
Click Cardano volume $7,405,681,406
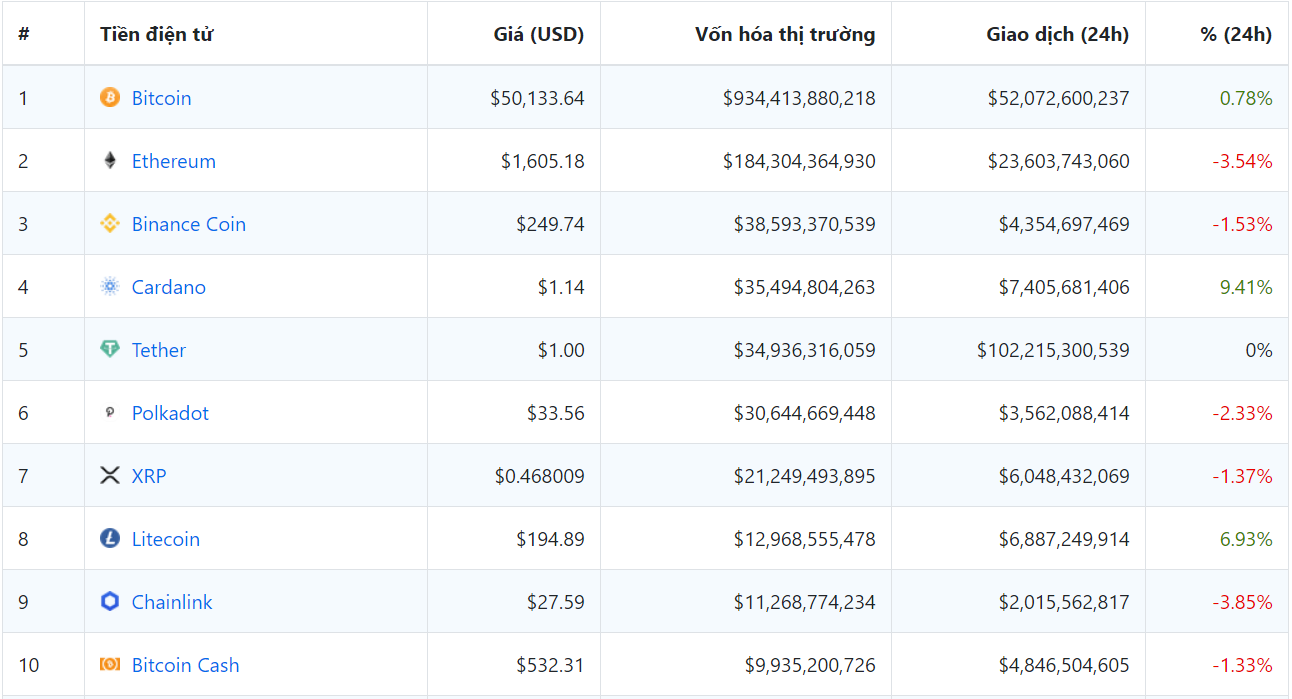click(1064, 287)
